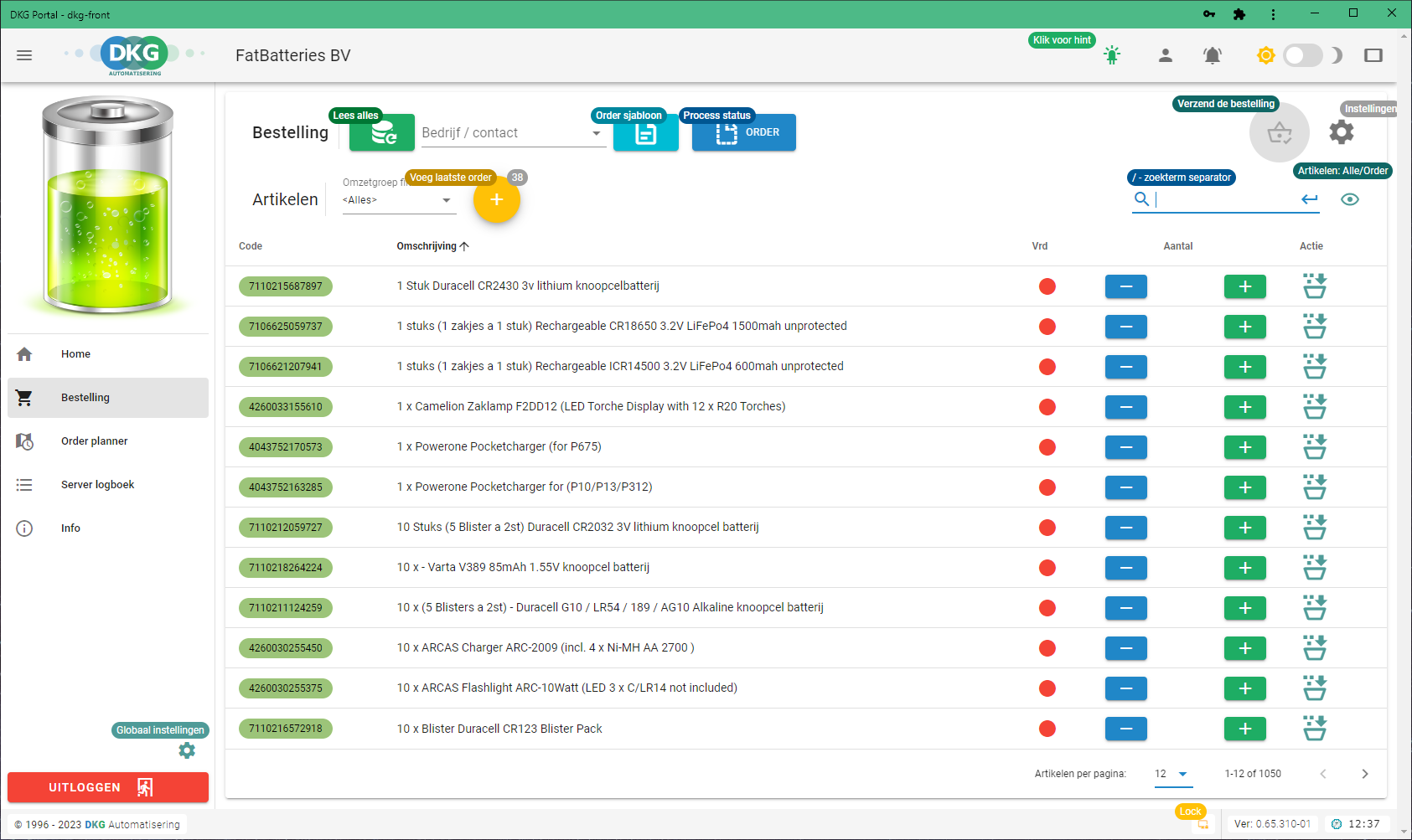
Task: Open the hamburger navigation menu
Action: 24,55
